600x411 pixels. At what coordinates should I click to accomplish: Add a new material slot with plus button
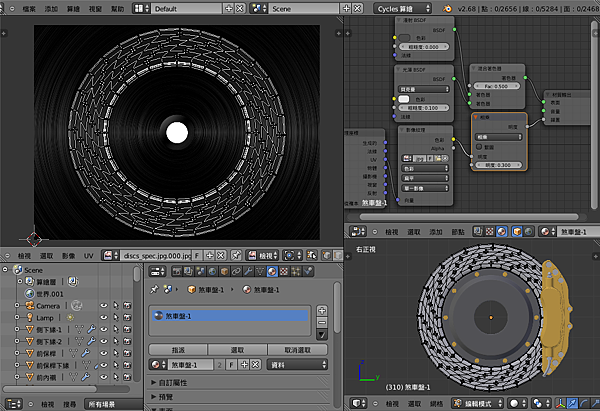pyautogui.click(x=322, y=310)
